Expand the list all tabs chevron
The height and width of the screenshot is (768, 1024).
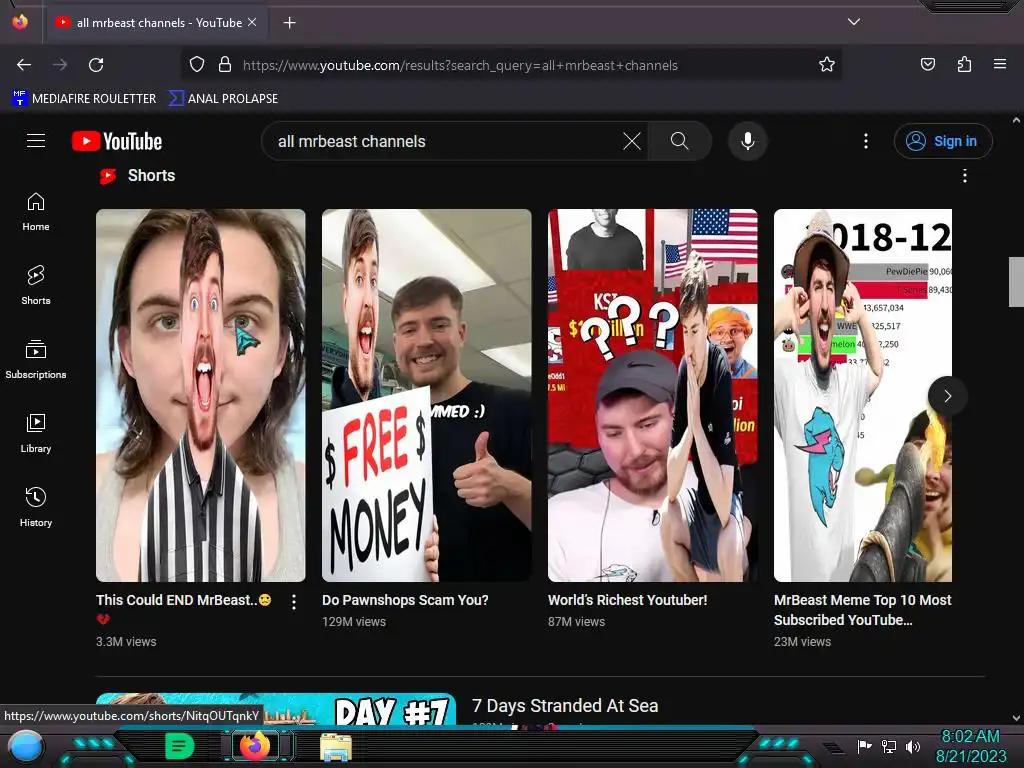[x=854, y=22]
